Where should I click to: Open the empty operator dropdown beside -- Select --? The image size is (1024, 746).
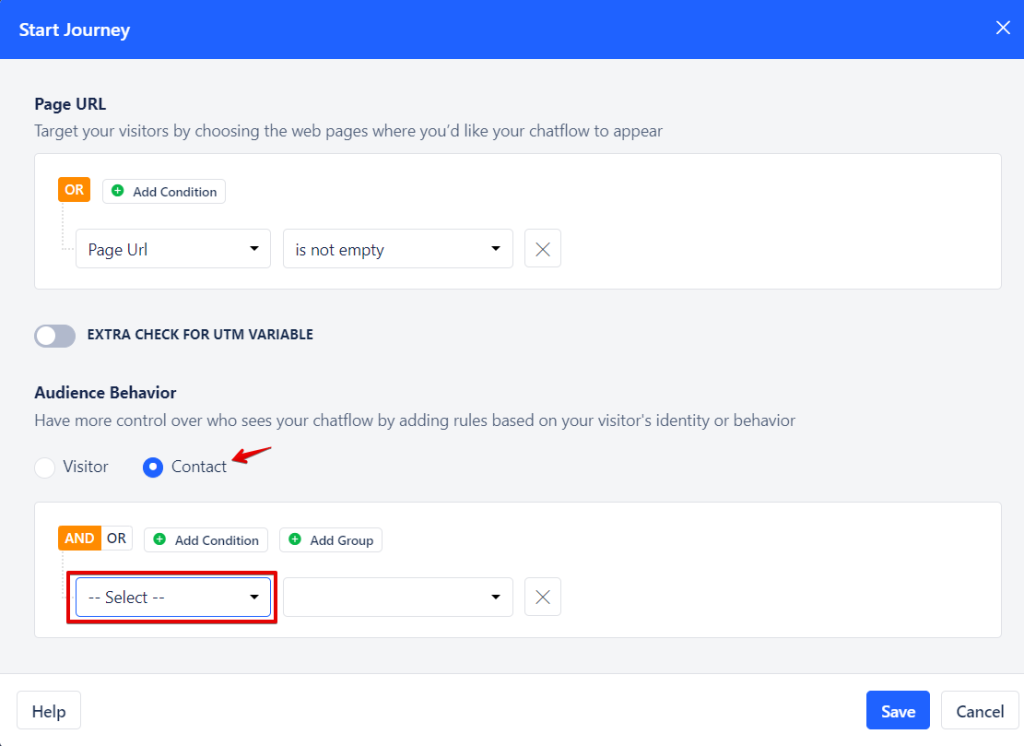point(397,596)
